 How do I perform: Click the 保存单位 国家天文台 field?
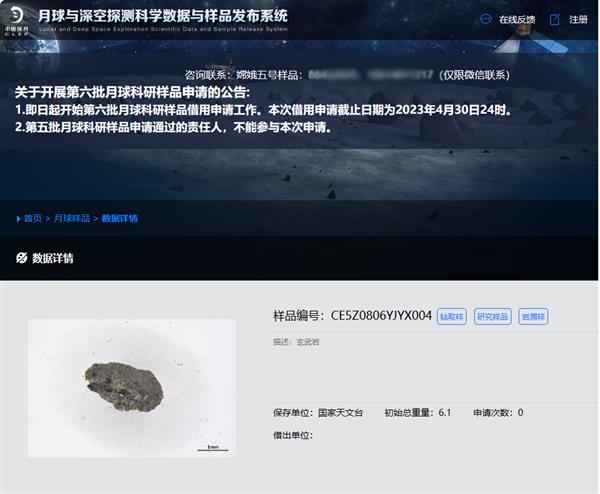pos(318,412)
